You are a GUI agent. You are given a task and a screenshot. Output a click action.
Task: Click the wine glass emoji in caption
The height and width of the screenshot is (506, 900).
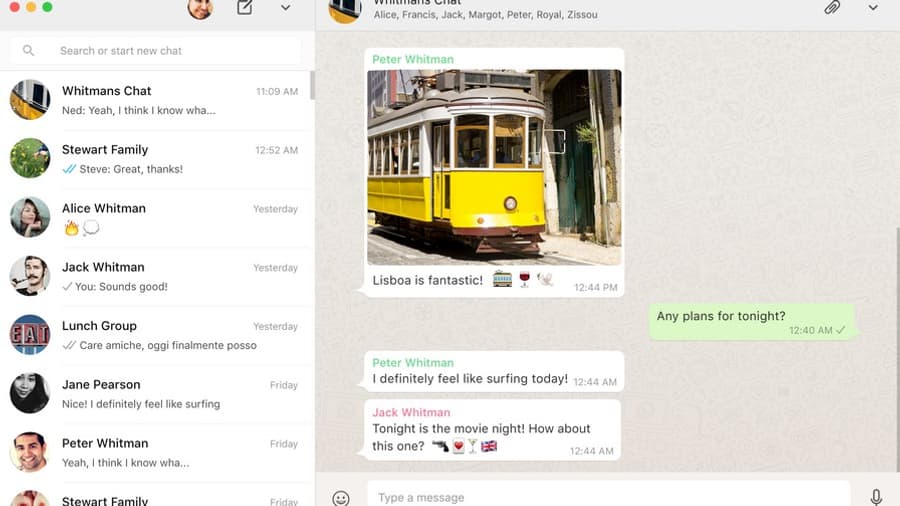coord(524,279)
